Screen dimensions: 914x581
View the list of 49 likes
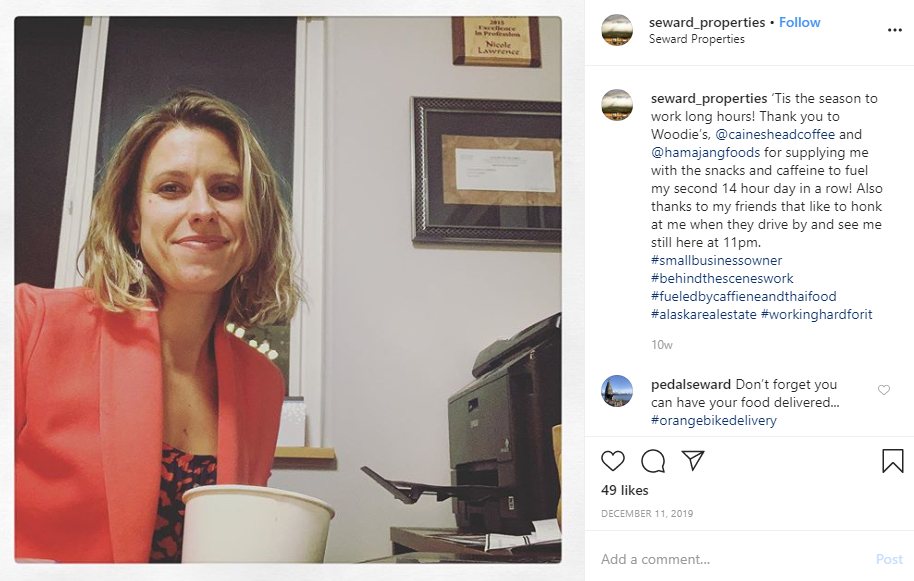click(625, 491)
